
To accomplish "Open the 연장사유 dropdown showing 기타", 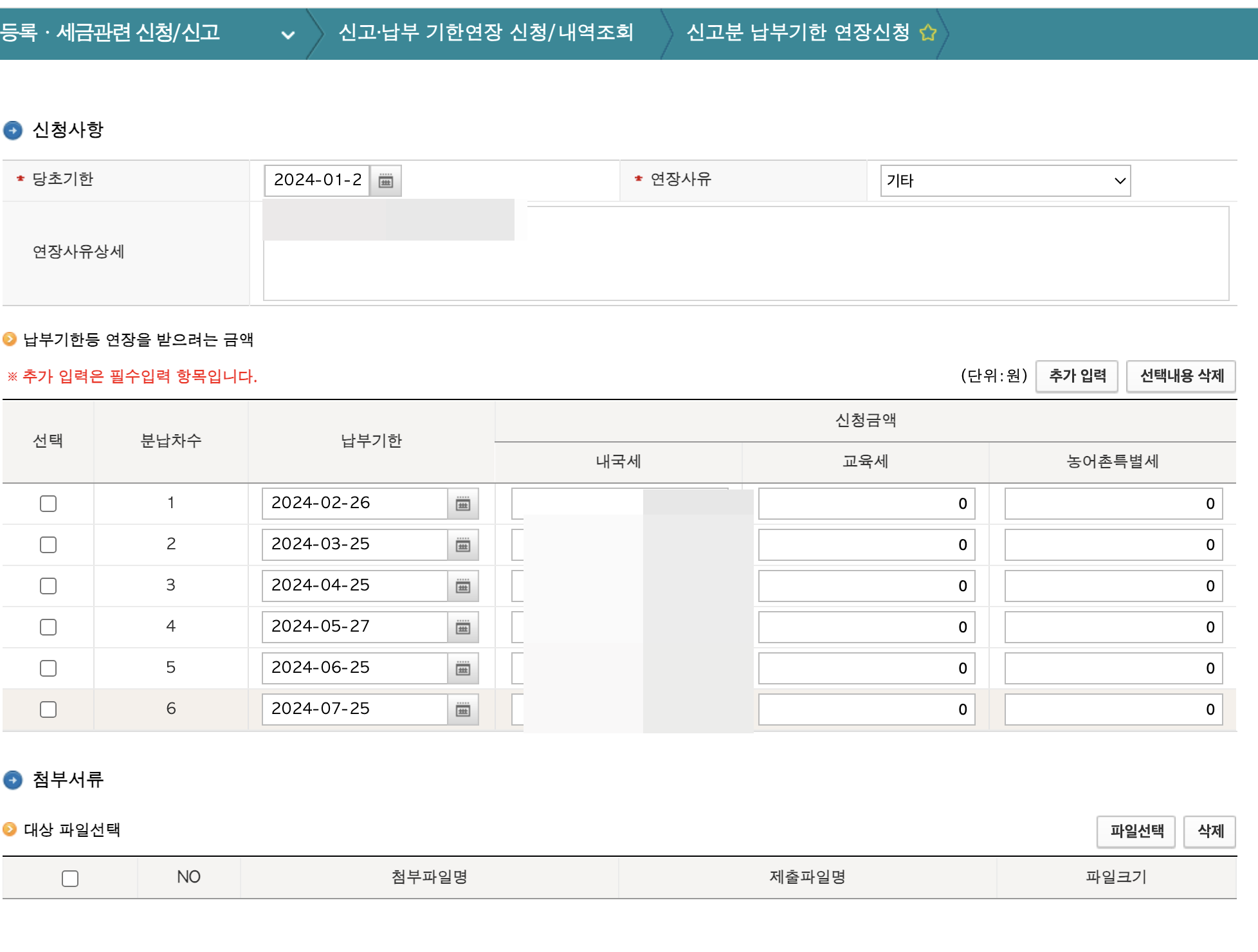I will (1005, 181).
